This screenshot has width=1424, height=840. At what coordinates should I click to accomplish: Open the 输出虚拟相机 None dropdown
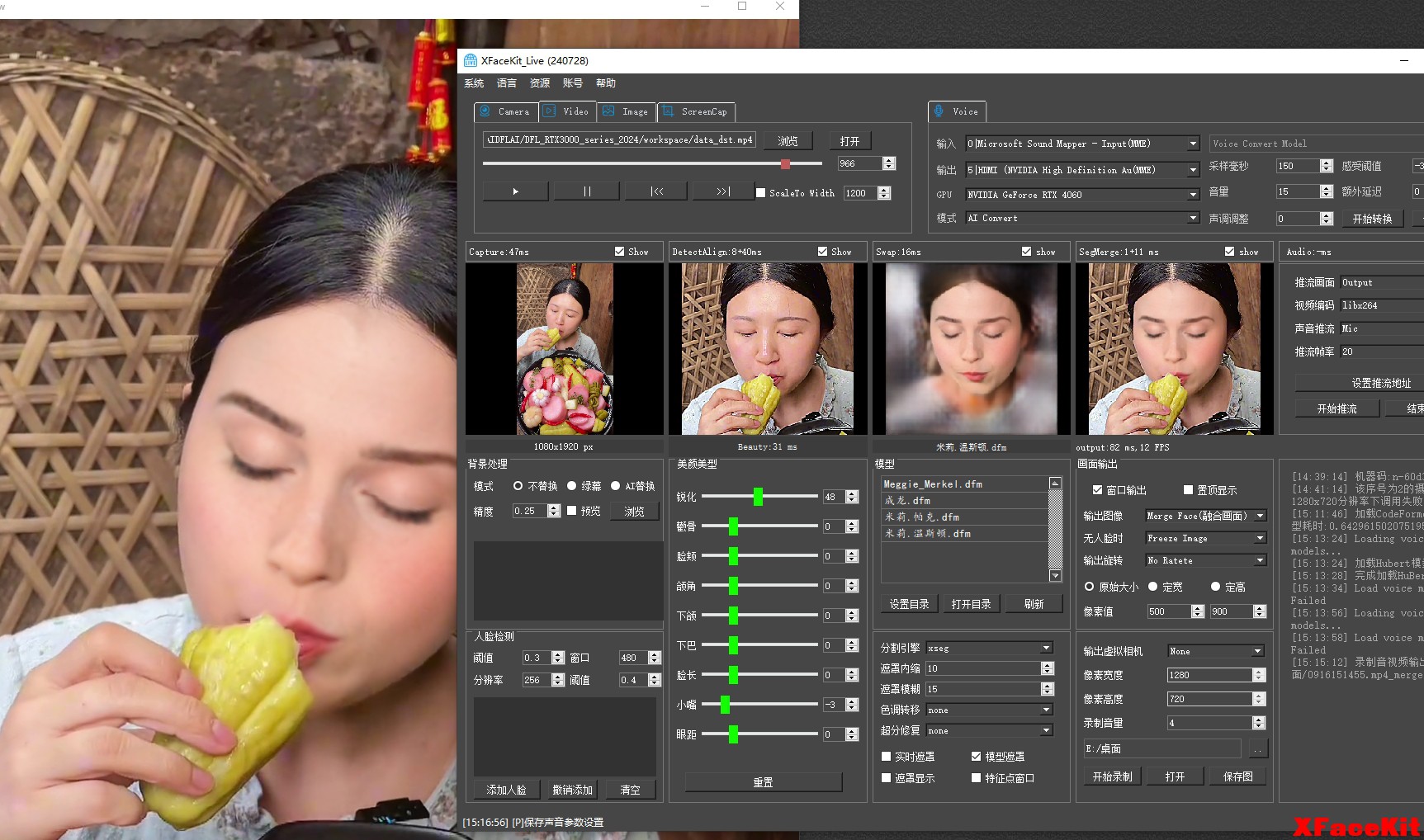pyautogui.click(x=1215, y=651)
